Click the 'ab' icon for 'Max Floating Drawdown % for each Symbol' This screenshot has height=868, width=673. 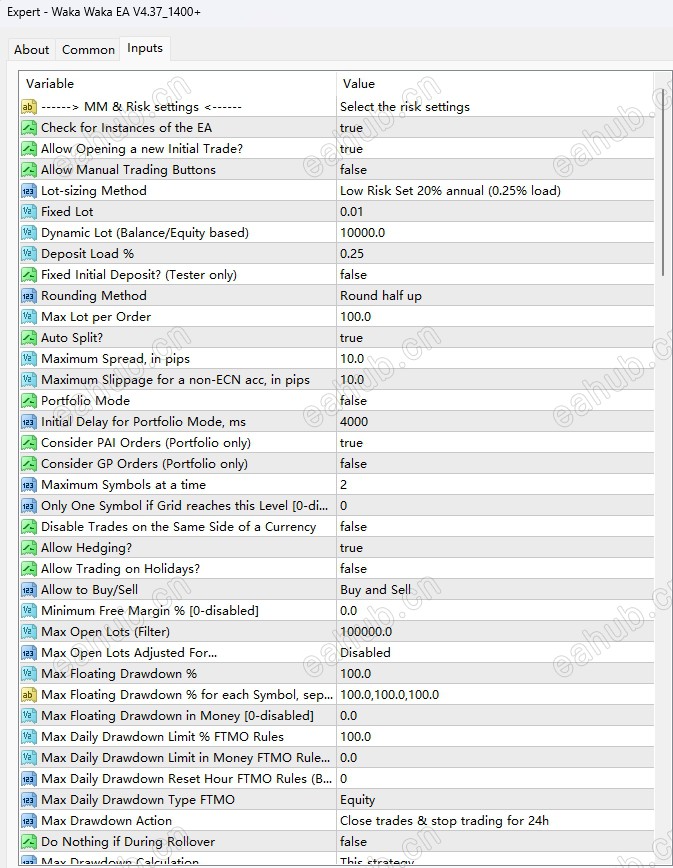coord(29,695)
